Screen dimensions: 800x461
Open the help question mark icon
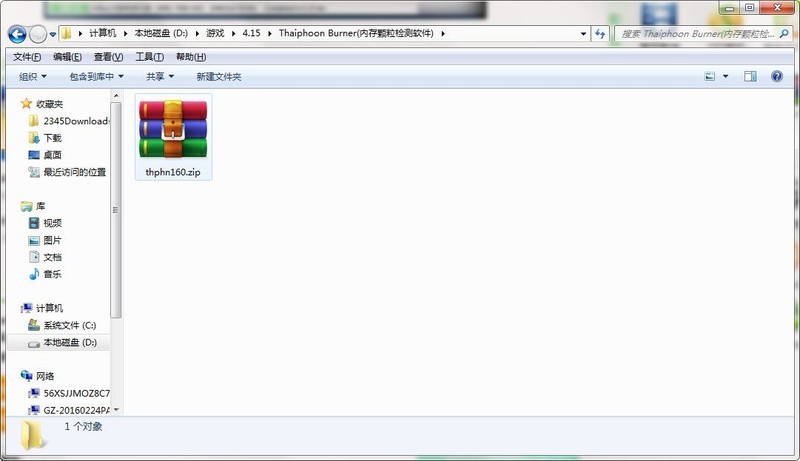click(777, 76)
